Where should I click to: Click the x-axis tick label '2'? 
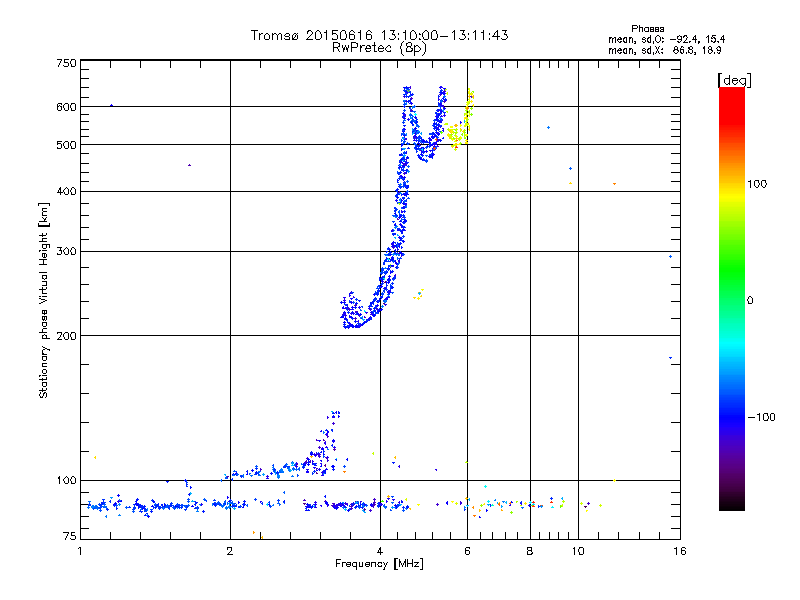[230, 551]
